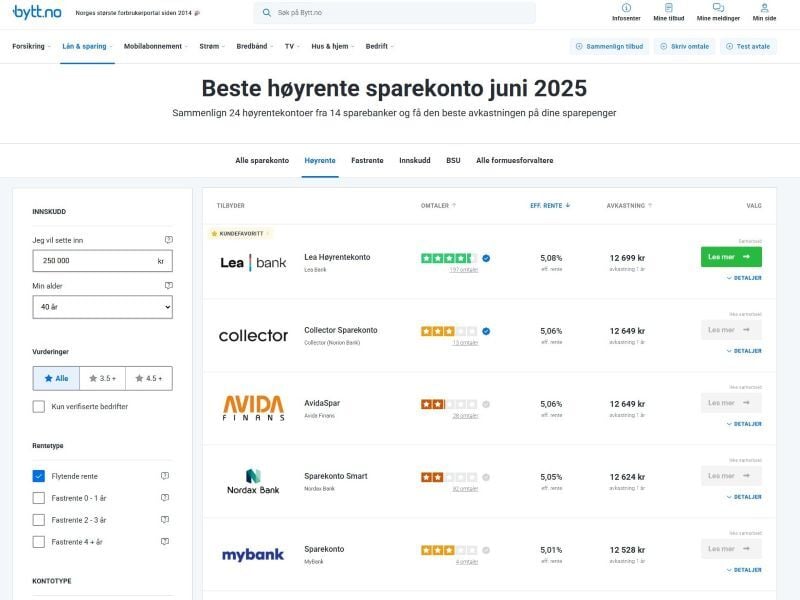Open Lån & sparing menu
Viewport: 800px width, 600px height.
[87, 46]
